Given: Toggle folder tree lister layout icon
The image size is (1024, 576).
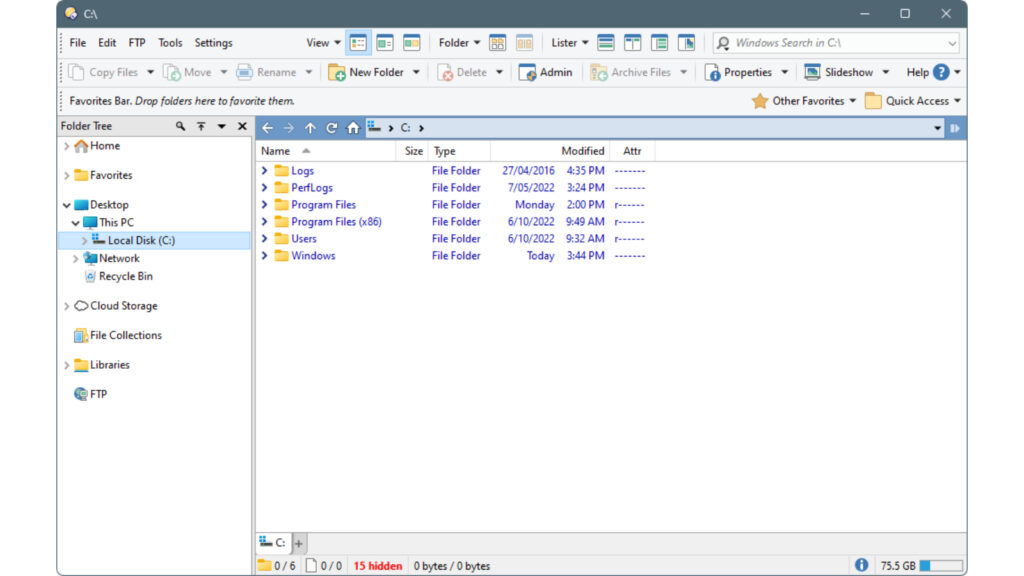Looking at the screenshot, I should click(660, 43).
